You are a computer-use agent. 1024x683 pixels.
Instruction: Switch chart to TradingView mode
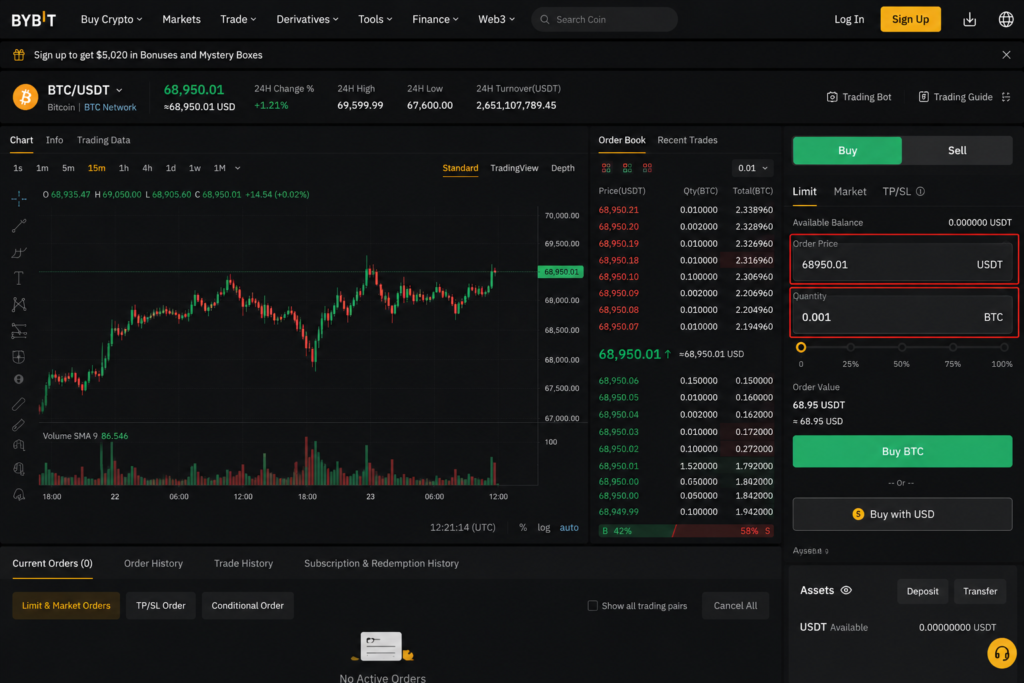(514, 168)
